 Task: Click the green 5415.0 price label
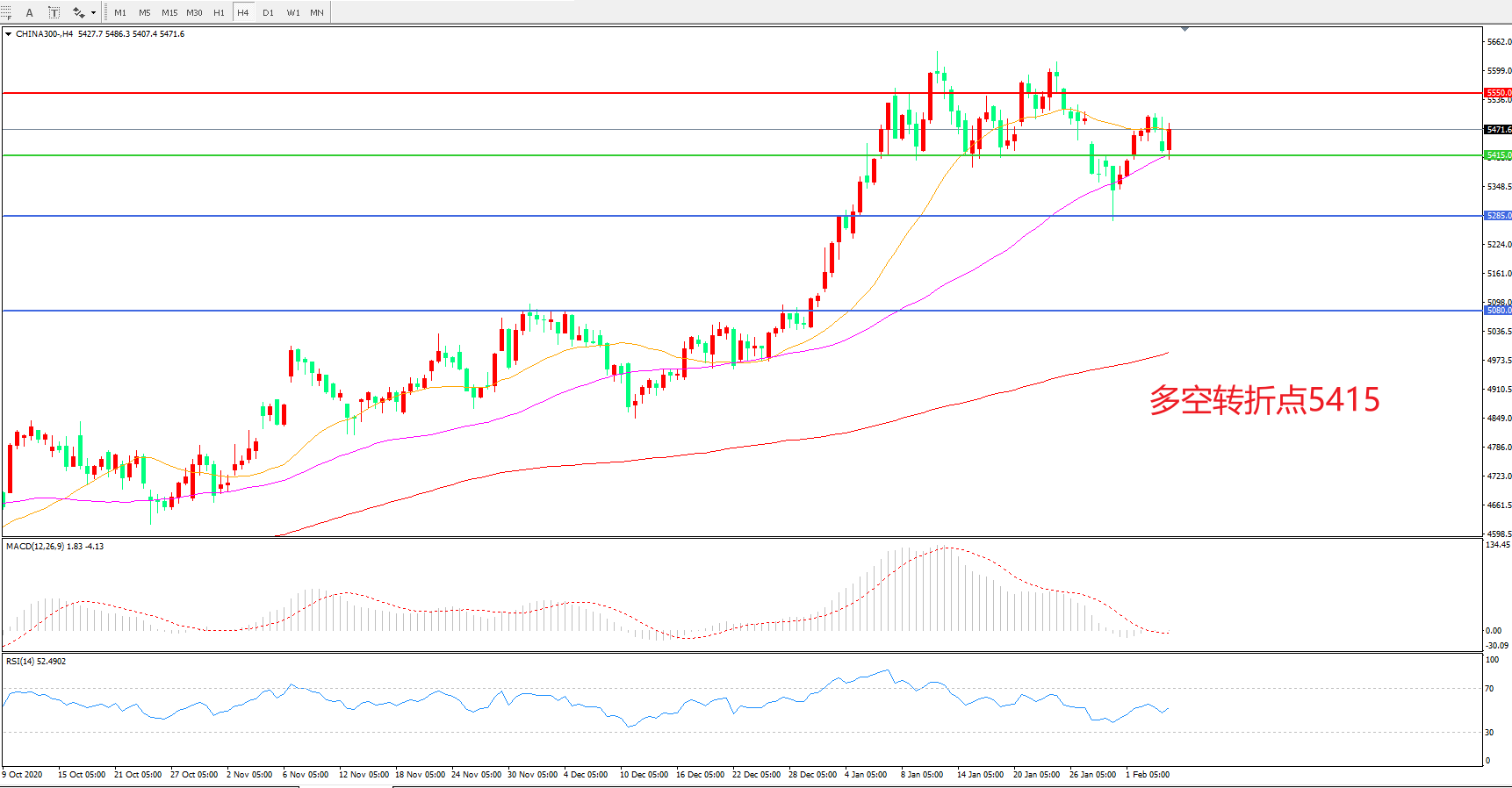pyautogui.click(x=1497, y=155)
